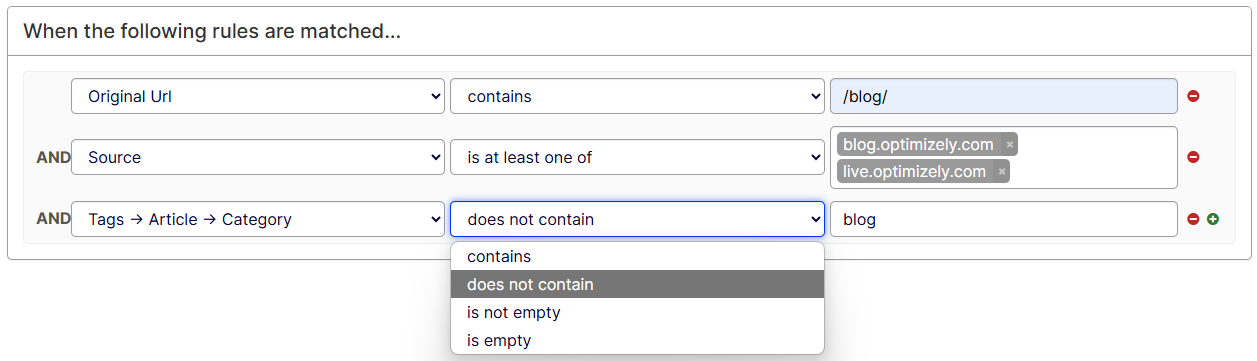Add a new rule with green plus

pos(1213,219)
